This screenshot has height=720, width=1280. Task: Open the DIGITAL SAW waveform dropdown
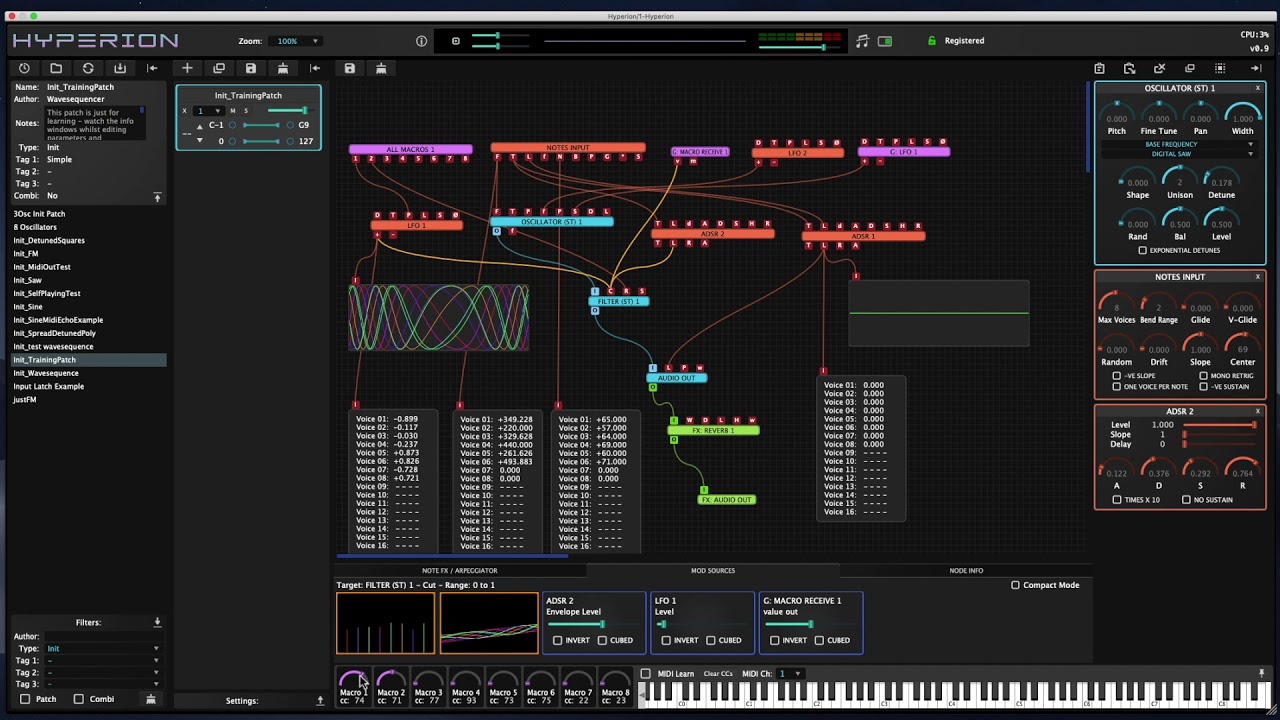[1178, 154]
